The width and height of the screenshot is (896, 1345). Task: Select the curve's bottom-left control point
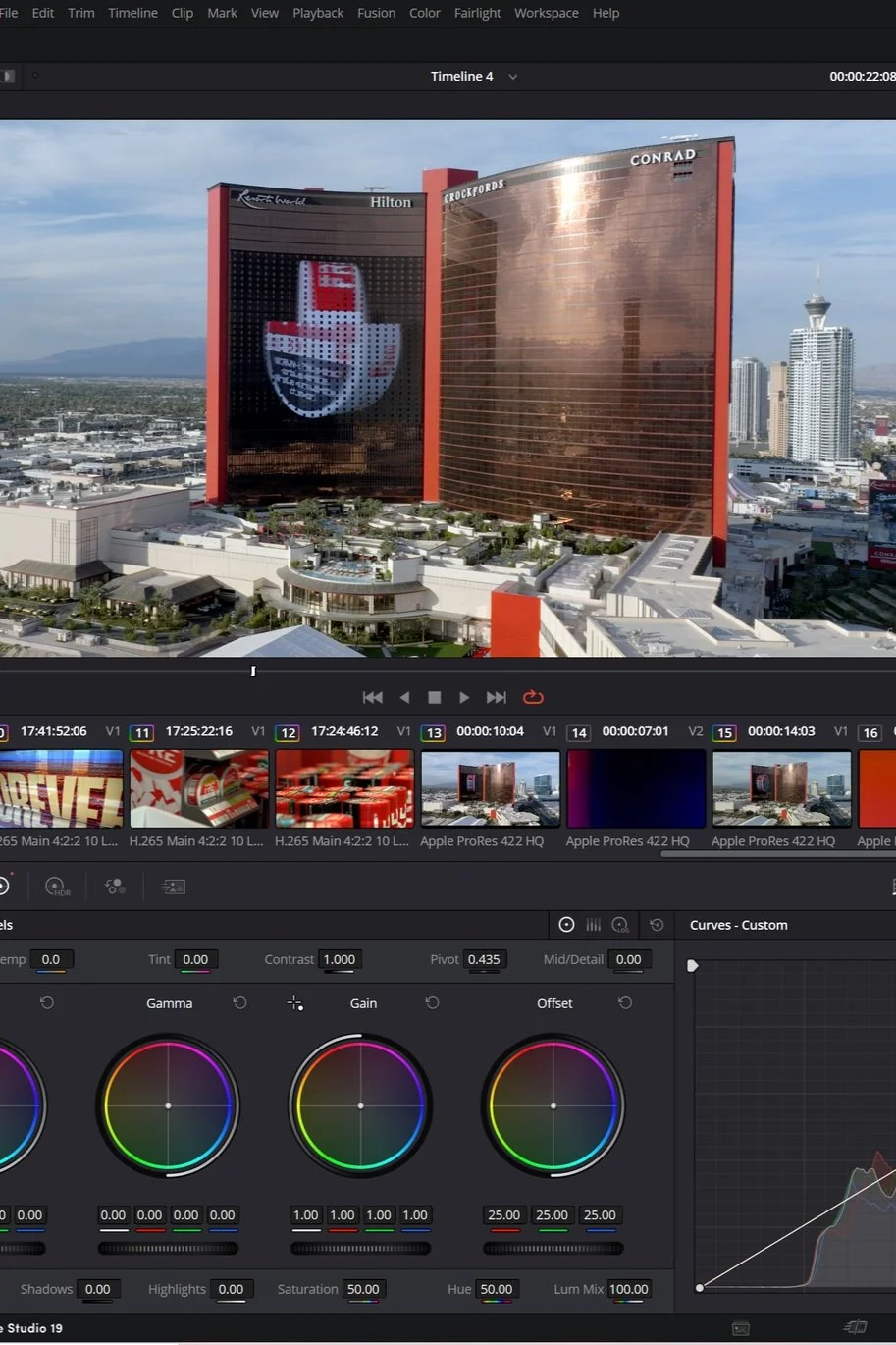click(700, 1287)
